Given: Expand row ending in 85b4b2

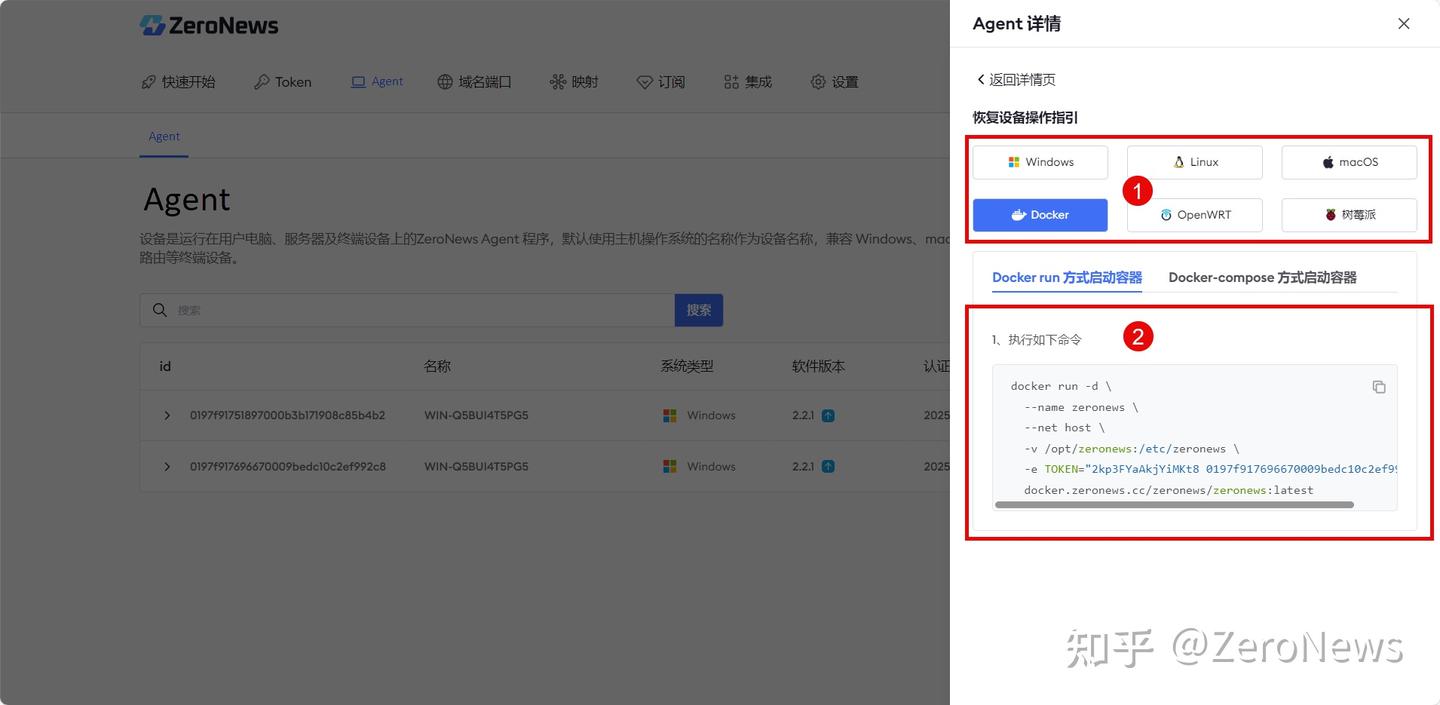Looking at the screenshot, I should (167, 415).
